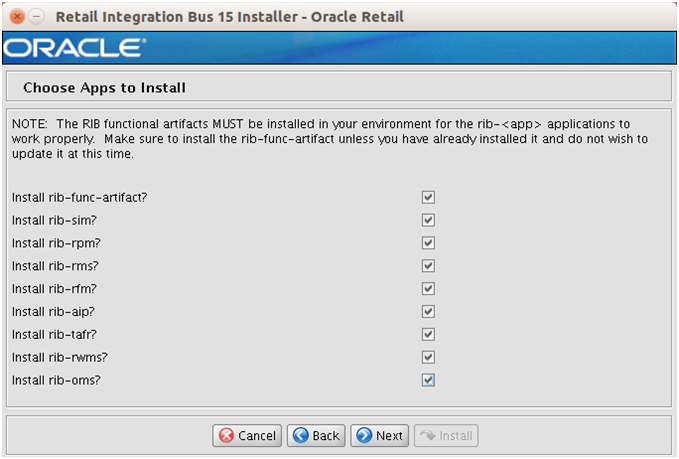Toggle the Install rib-tafr checkbox
The height and width of the screenshot is (459, 679).
coord(428,334)
